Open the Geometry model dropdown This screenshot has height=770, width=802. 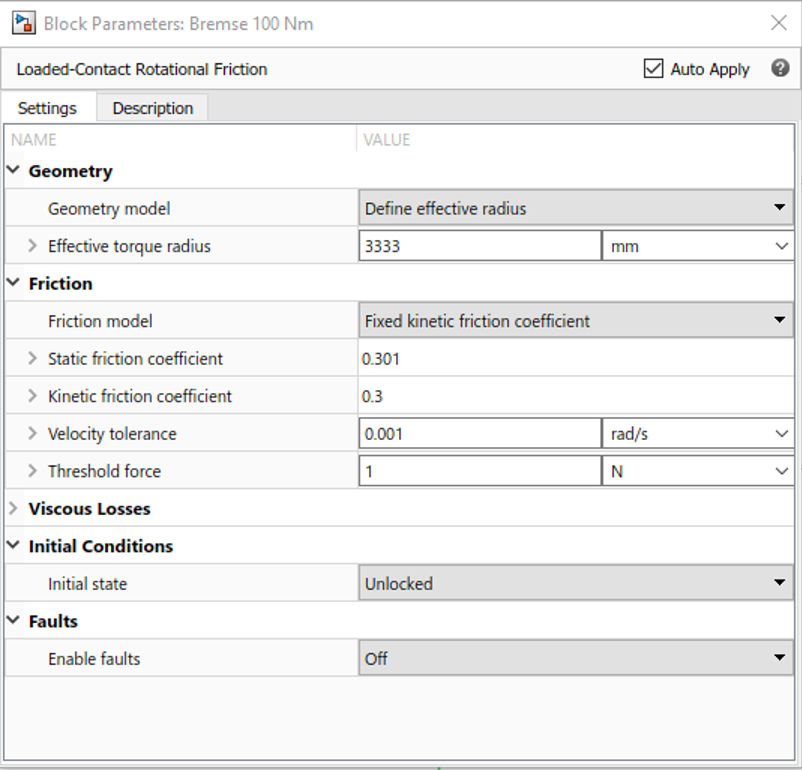576,208
